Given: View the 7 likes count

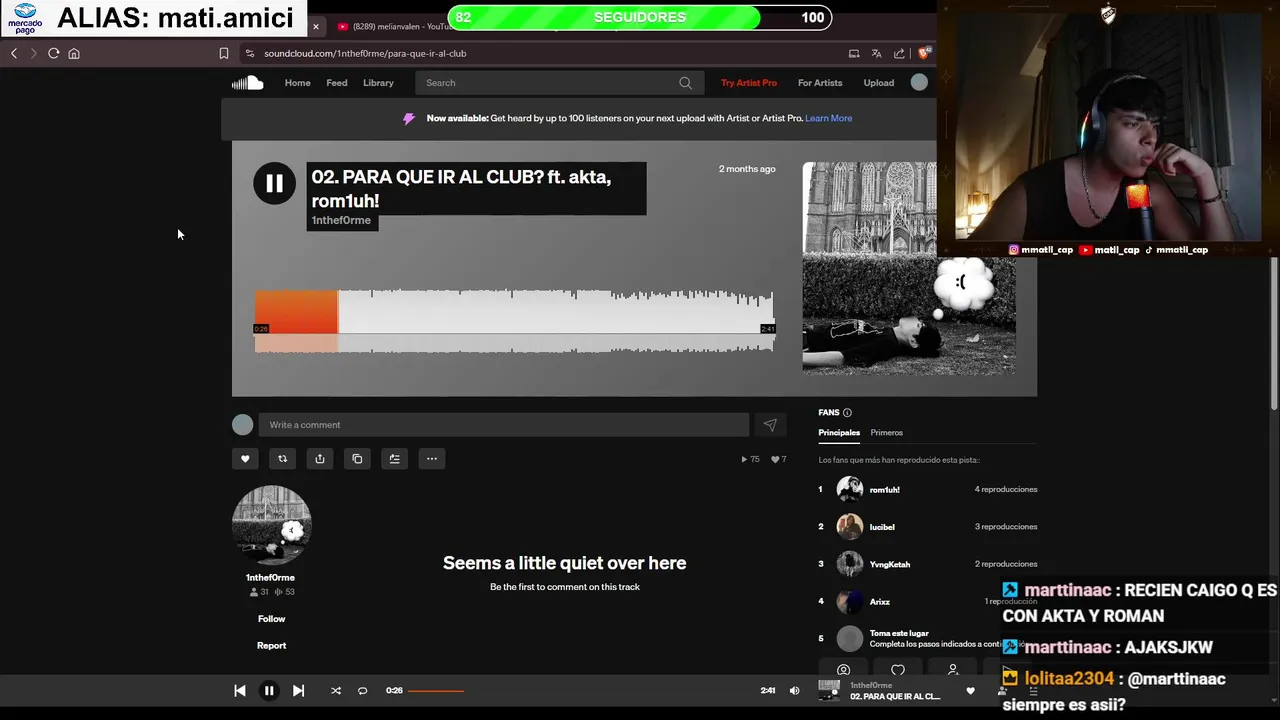Looking at the screenshot, I should [x=778, y=460].
